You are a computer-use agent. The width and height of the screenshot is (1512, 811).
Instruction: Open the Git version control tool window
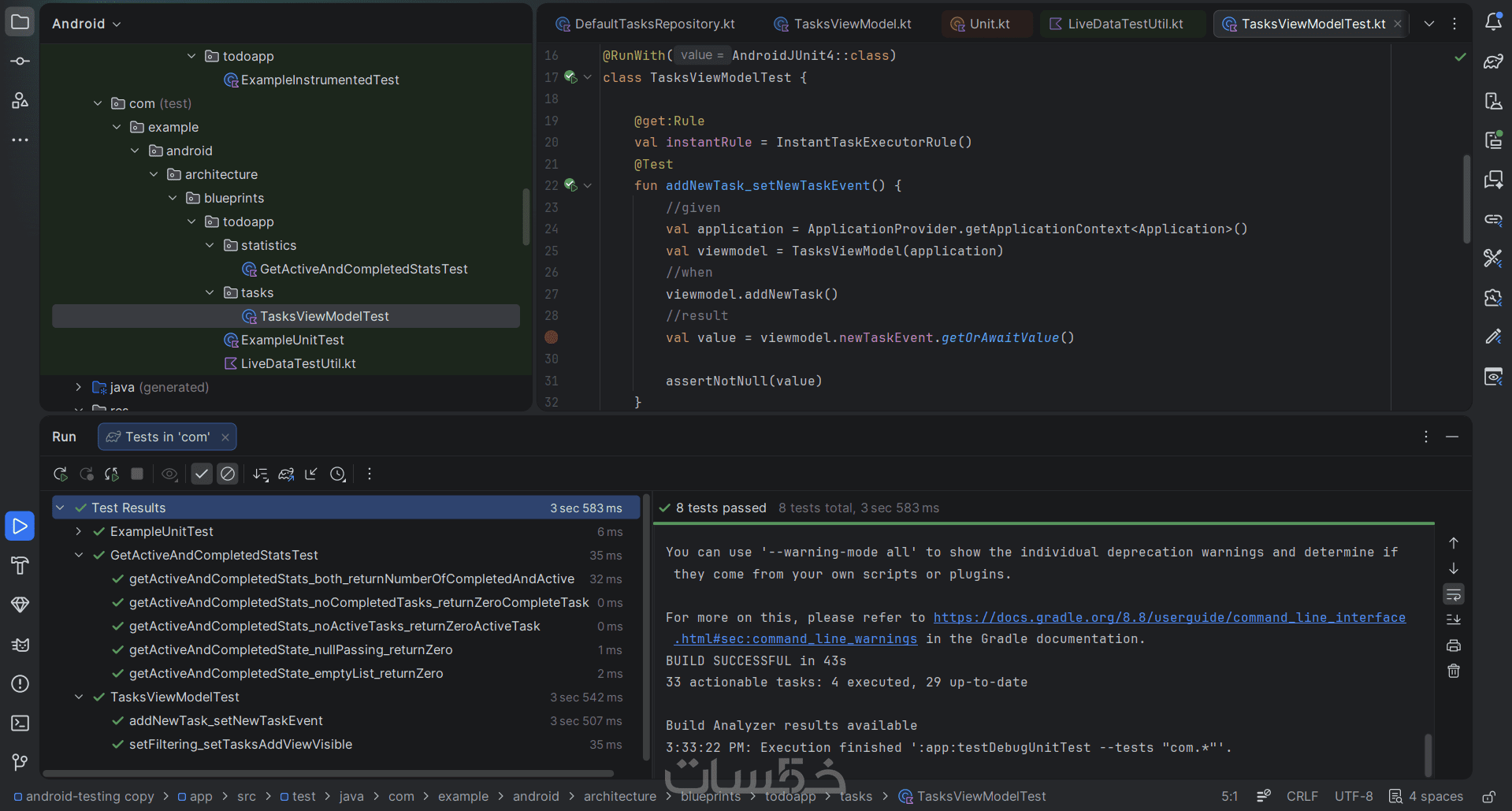[x=20, y=761]
